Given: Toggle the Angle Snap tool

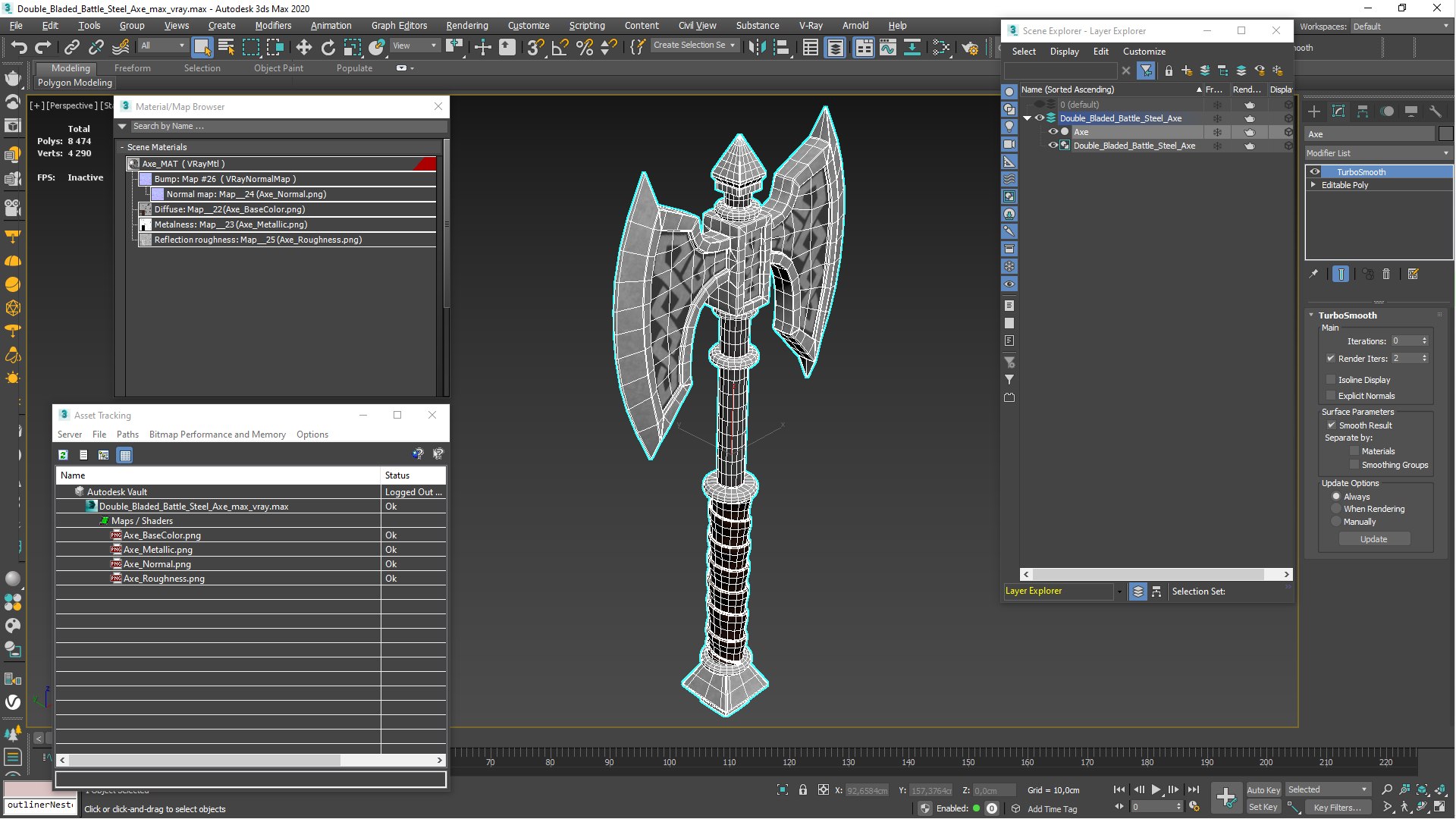Looking at the screenshot, I should click(560, 47).
